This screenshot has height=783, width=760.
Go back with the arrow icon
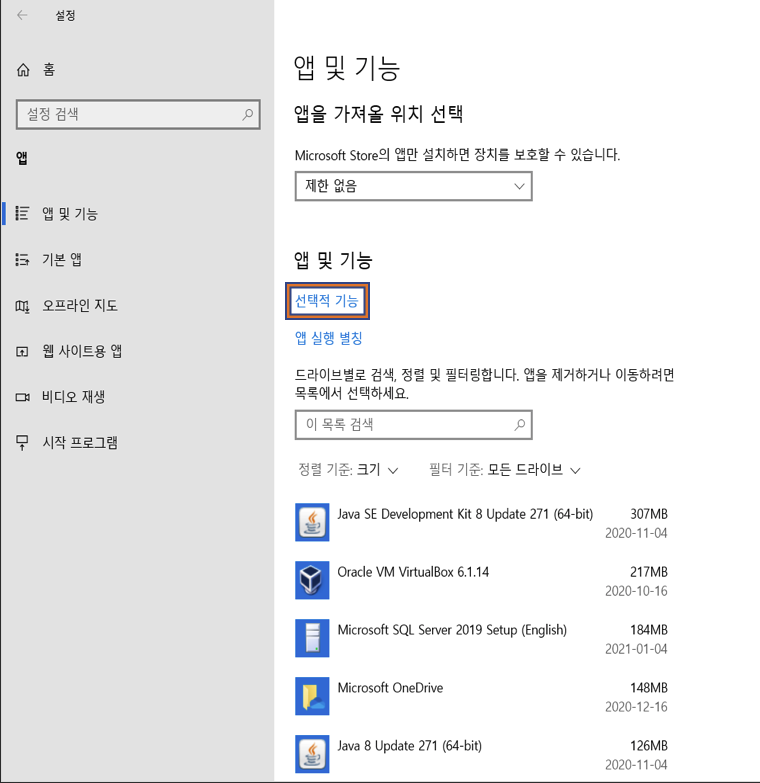click(22, 15)
